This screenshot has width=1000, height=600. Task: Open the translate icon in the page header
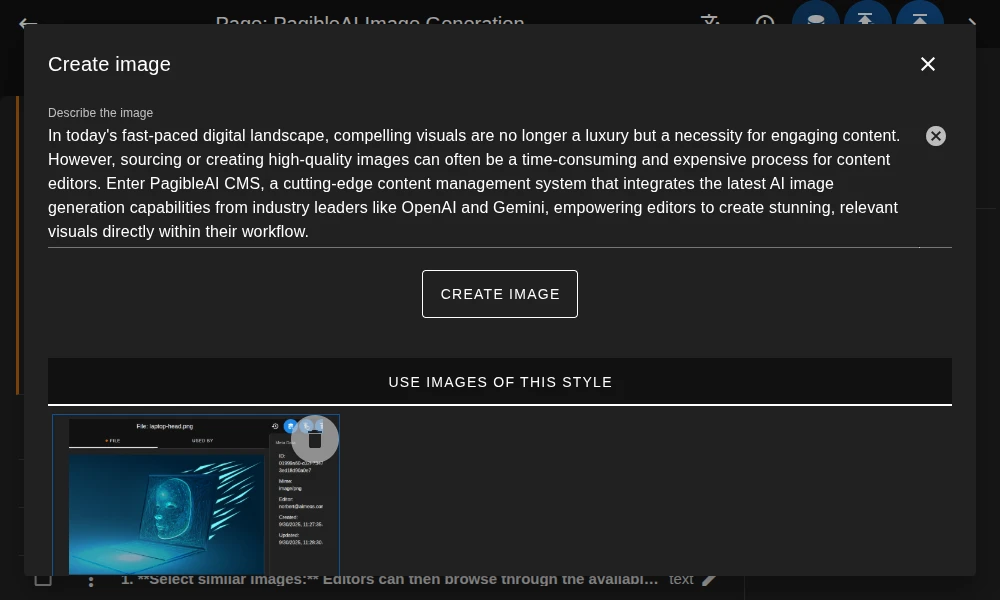[710, 21]
